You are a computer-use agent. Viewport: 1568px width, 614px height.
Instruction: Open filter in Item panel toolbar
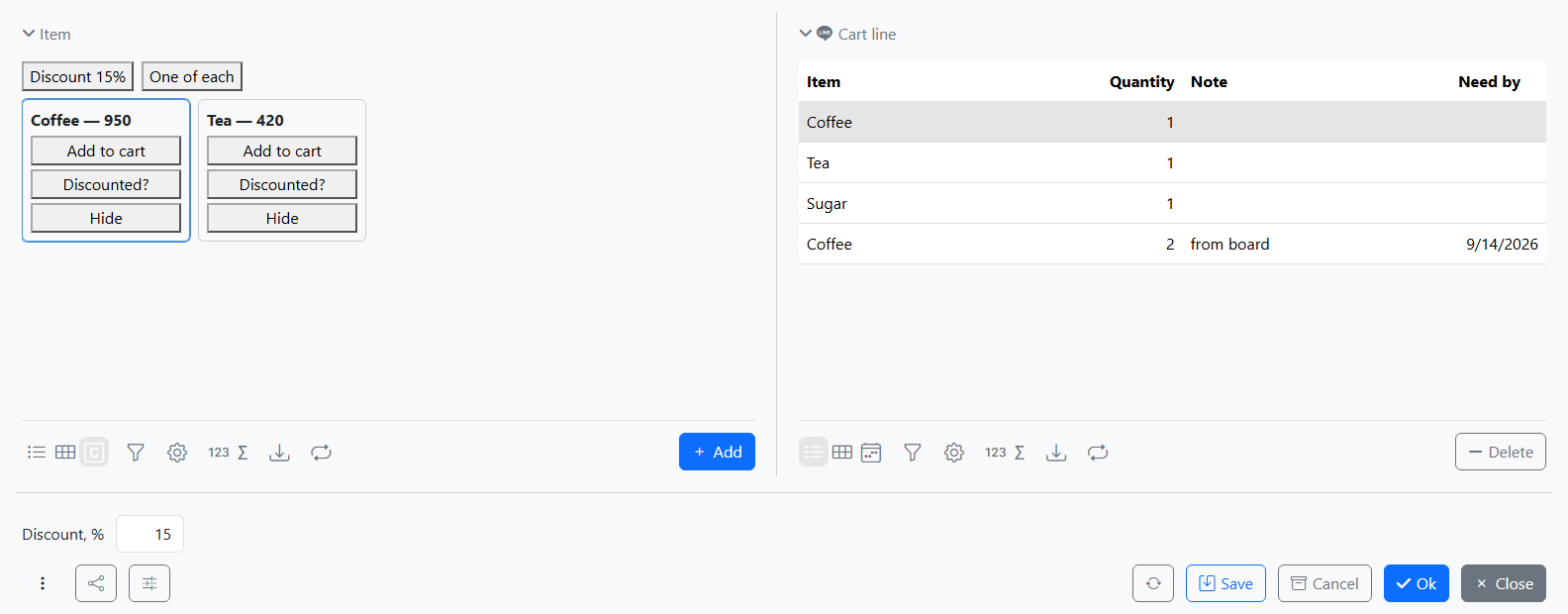point(136,453)
